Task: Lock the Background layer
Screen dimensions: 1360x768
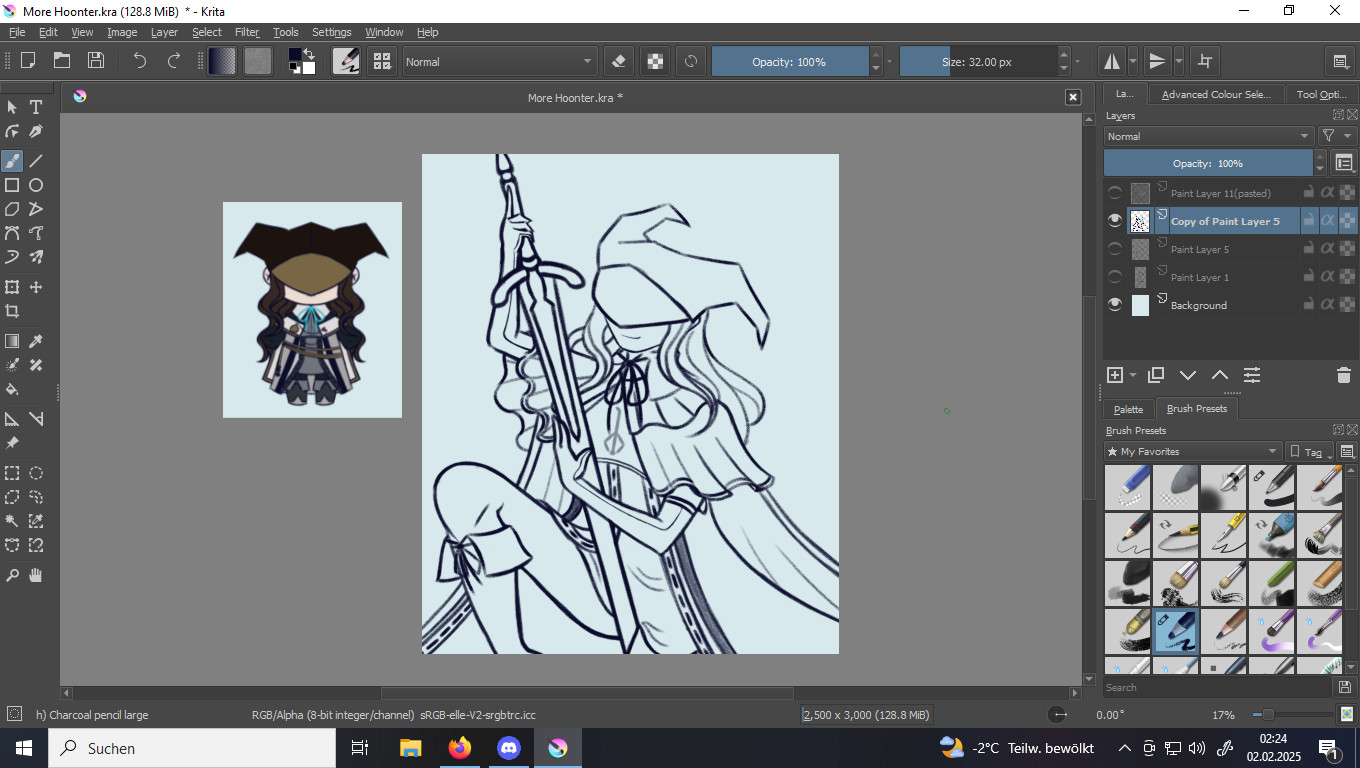Action: (1308, 304)
